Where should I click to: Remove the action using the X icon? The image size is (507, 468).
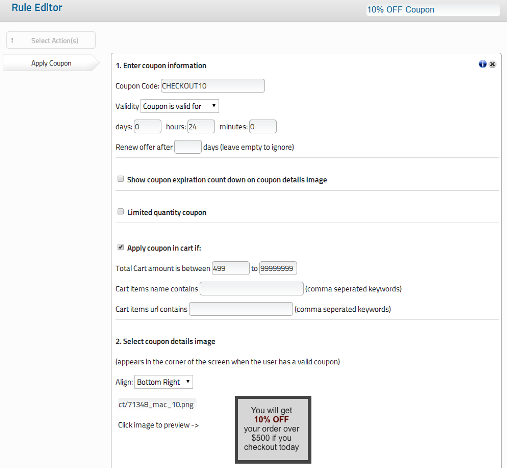click(x=492, y=64)
